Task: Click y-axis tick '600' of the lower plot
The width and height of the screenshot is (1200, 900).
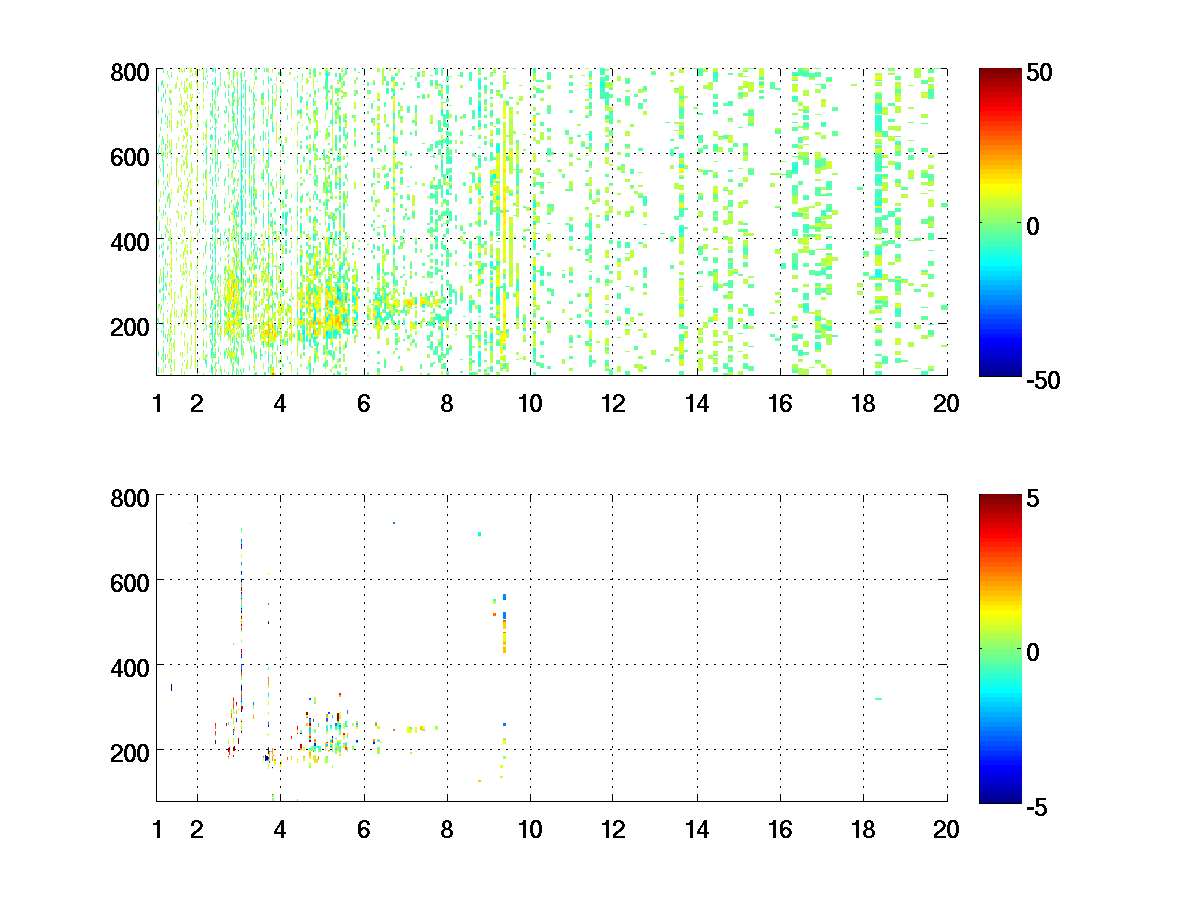Action: tap(129, 582)
